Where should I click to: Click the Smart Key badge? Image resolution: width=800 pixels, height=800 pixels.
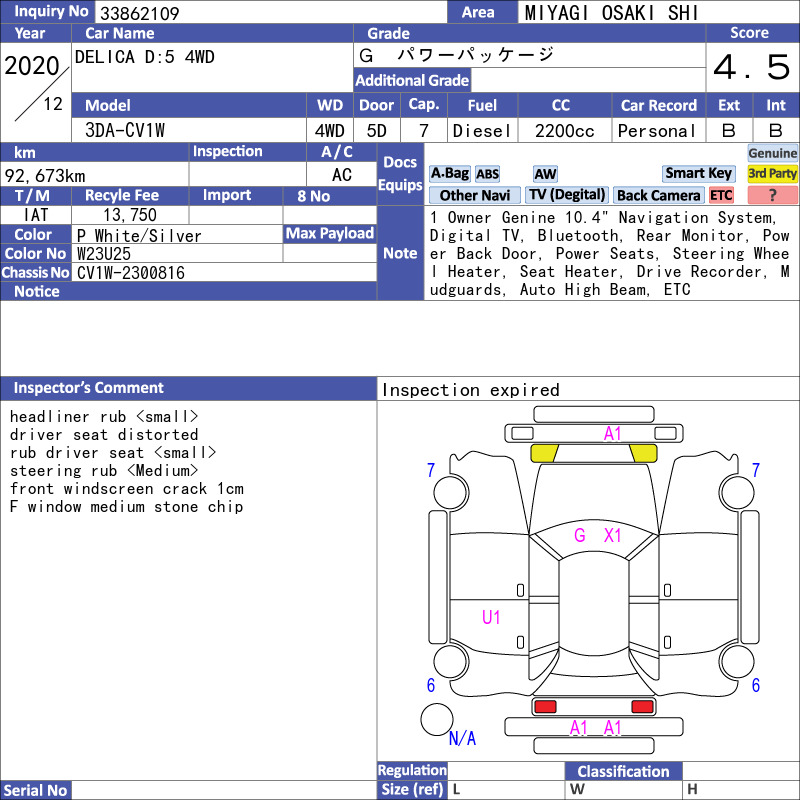698,173
